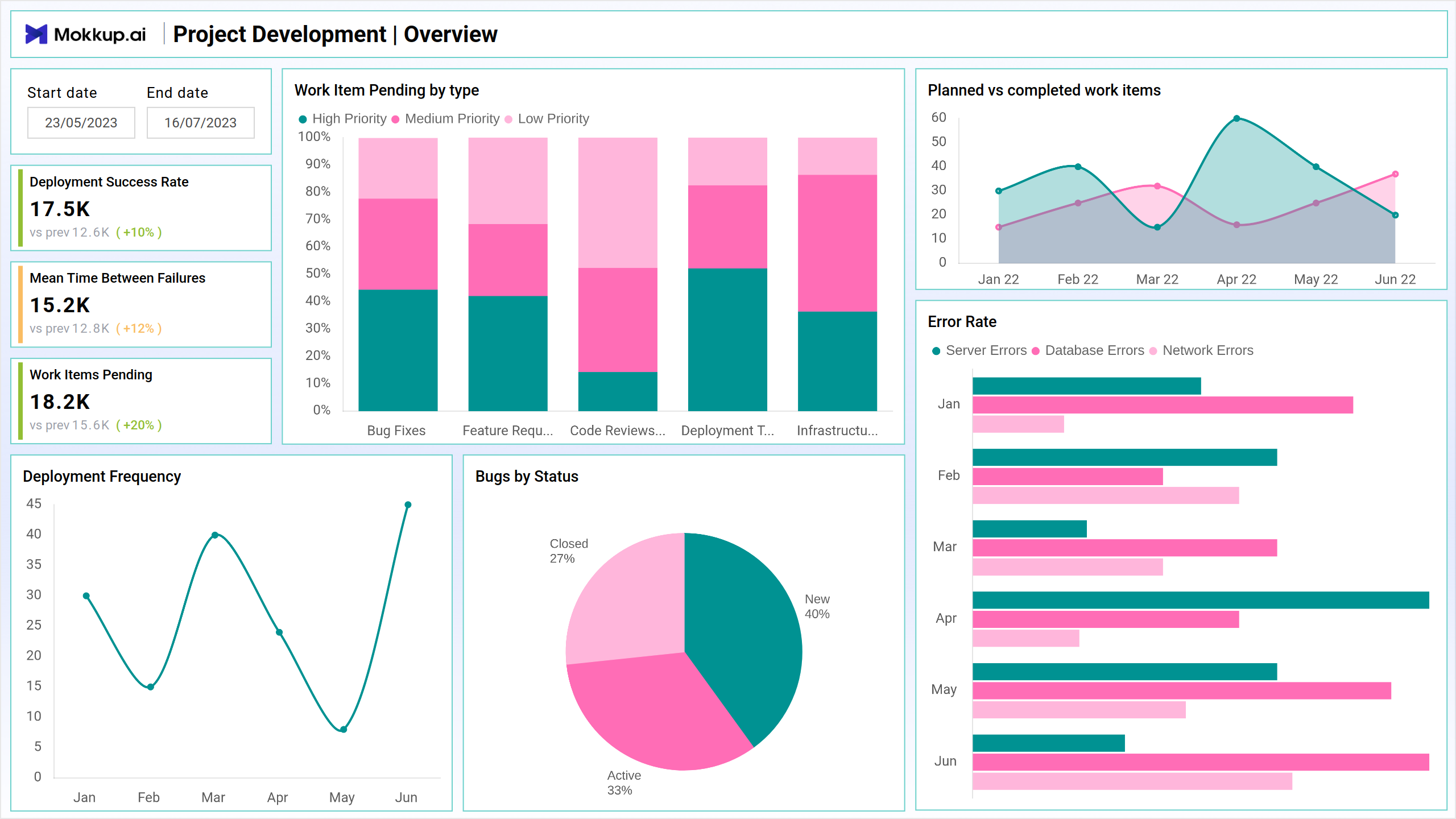
Task: Click the Active 33% pie label
Action: (x=623, y=783)
